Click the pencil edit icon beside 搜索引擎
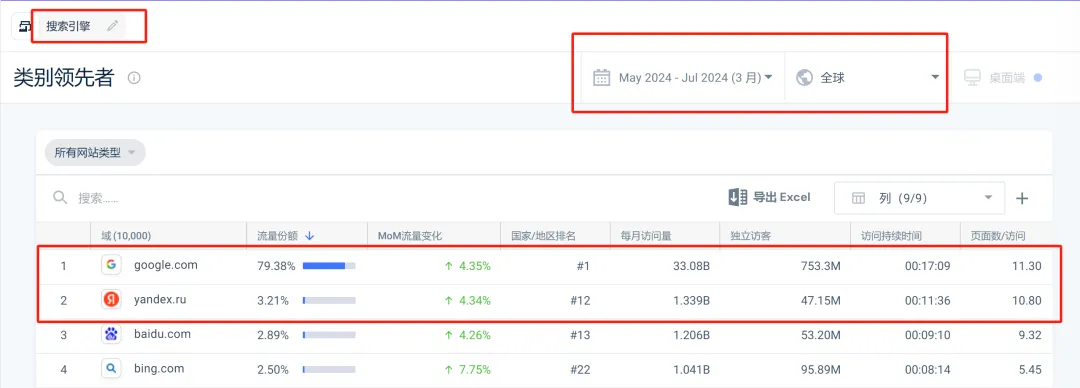 [x=113, y=26]
